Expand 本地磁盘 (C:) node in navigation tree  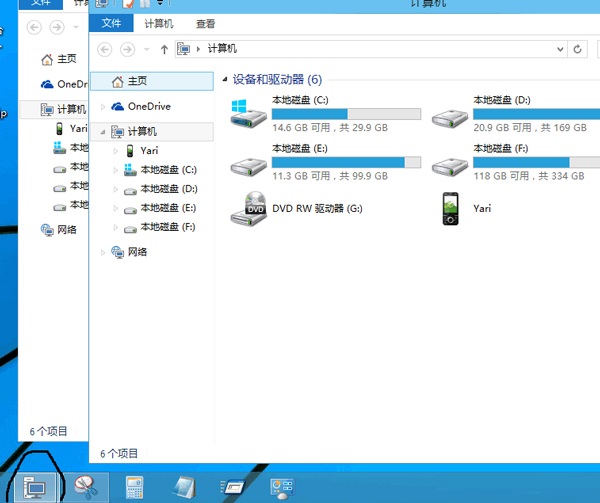point(116,170)
